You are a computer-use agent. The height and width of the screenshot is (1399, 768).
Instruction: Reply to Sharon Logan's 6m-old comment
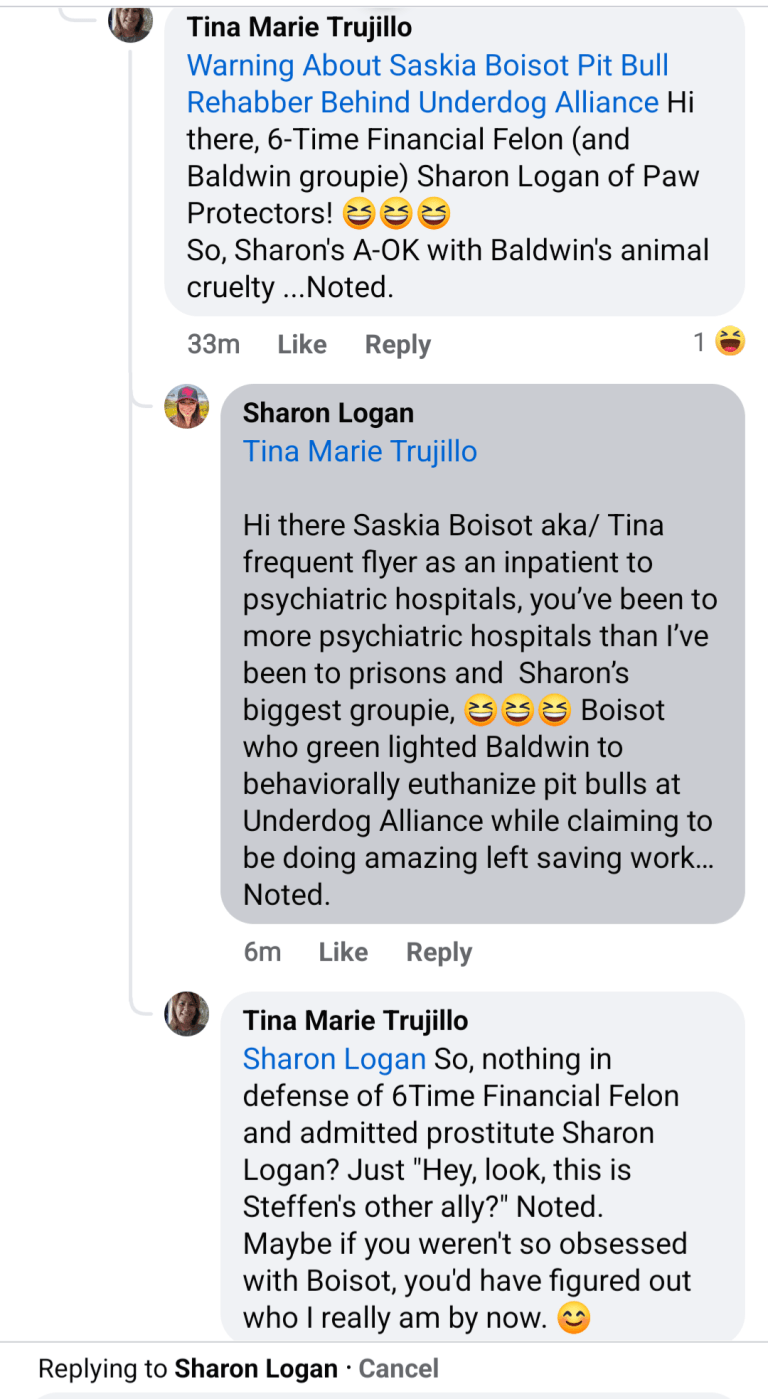point(438,953)
